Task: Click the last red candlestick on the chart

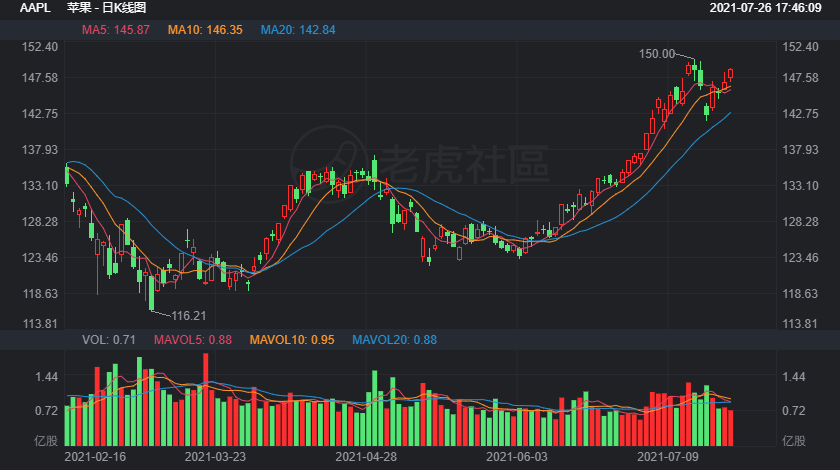Action: tap(730, 74)
